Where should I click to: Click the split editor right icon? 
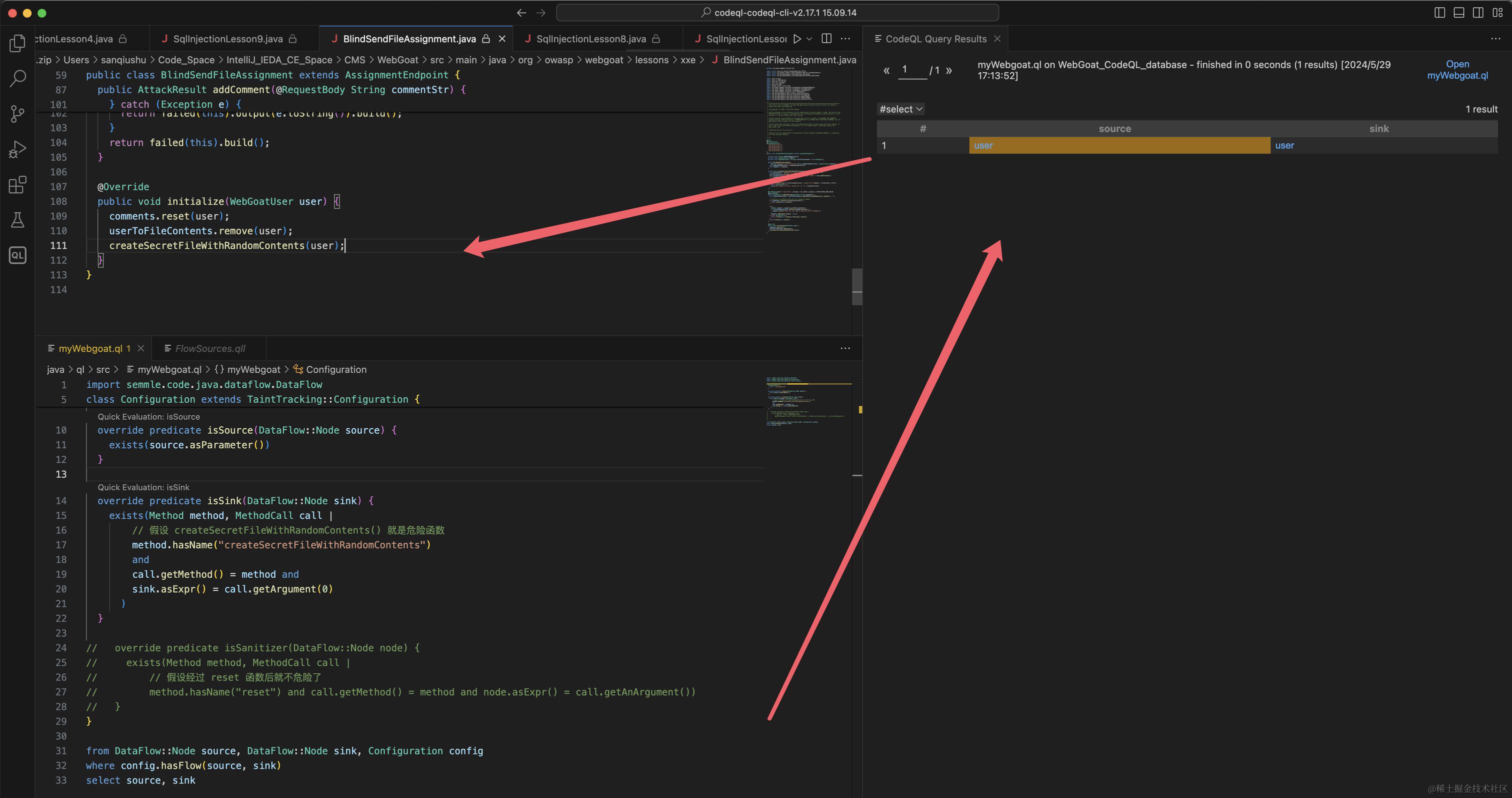click(x=826, y=39)
